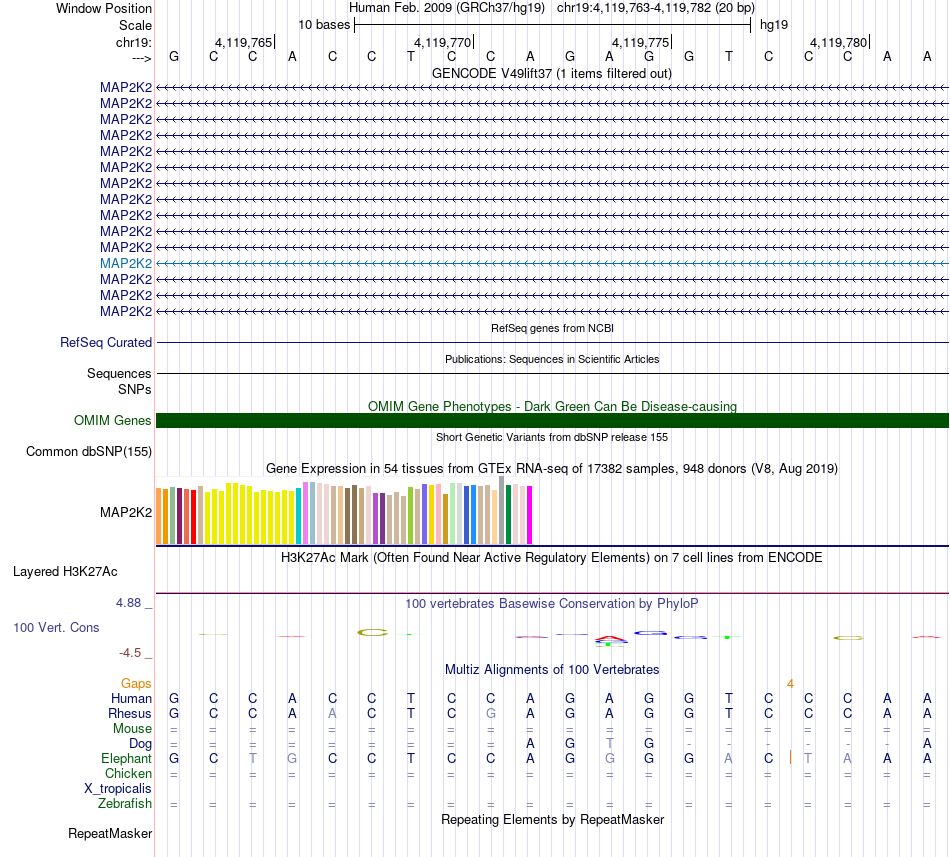Viewport: 950px width, 857px height.
Task: Click the Zebrafish species label
Action: pos(125,804)
